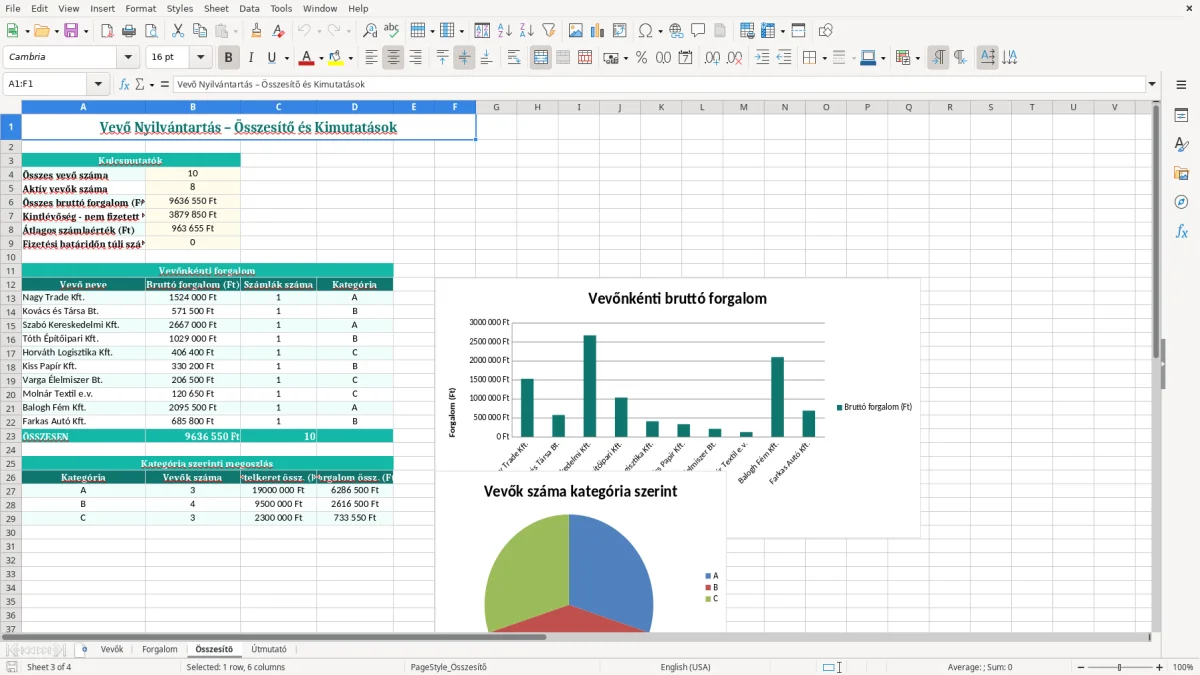Click row 13 header

(x=11, y=297)
